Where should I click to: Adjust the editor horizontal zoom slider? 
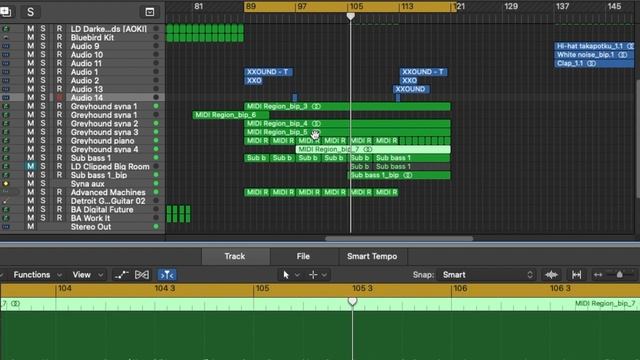click(620, 275)
